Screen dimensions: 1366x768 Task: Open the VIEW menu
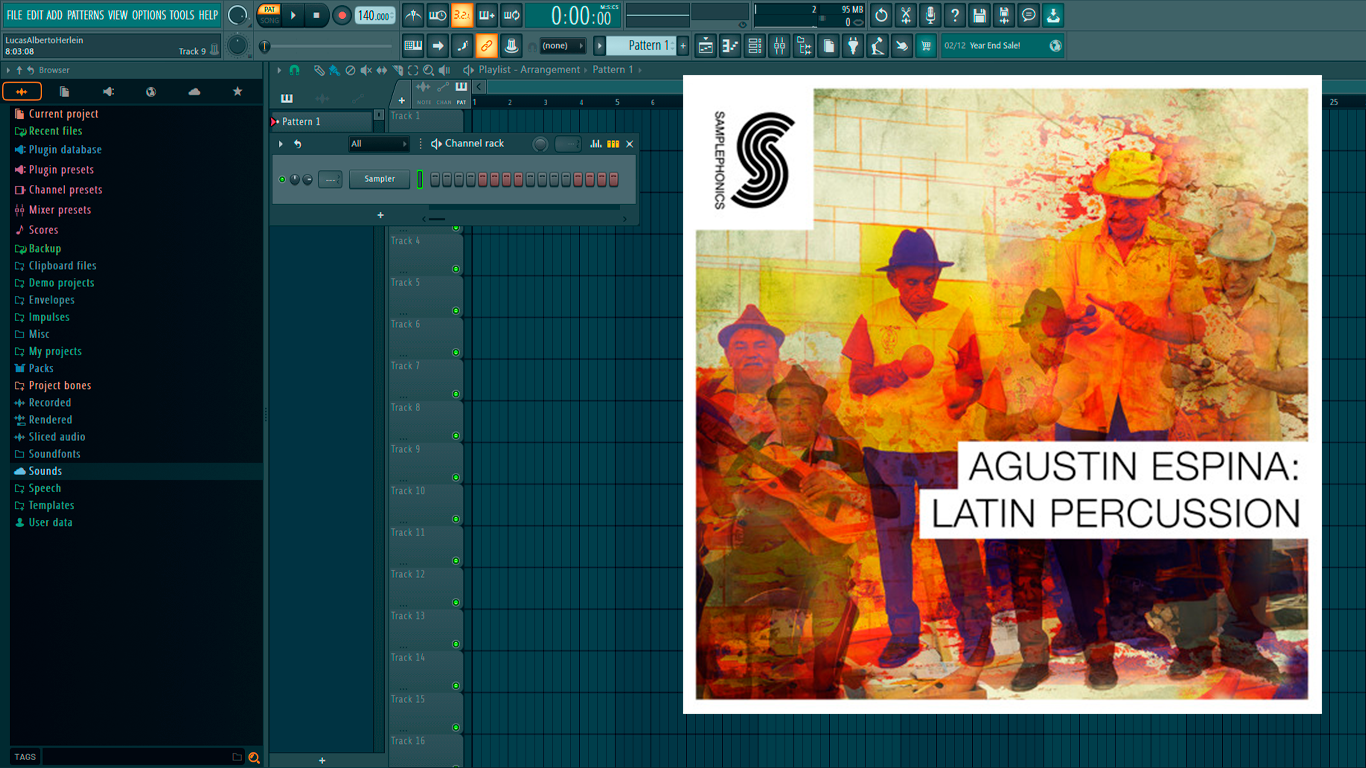tap(118, 15)
